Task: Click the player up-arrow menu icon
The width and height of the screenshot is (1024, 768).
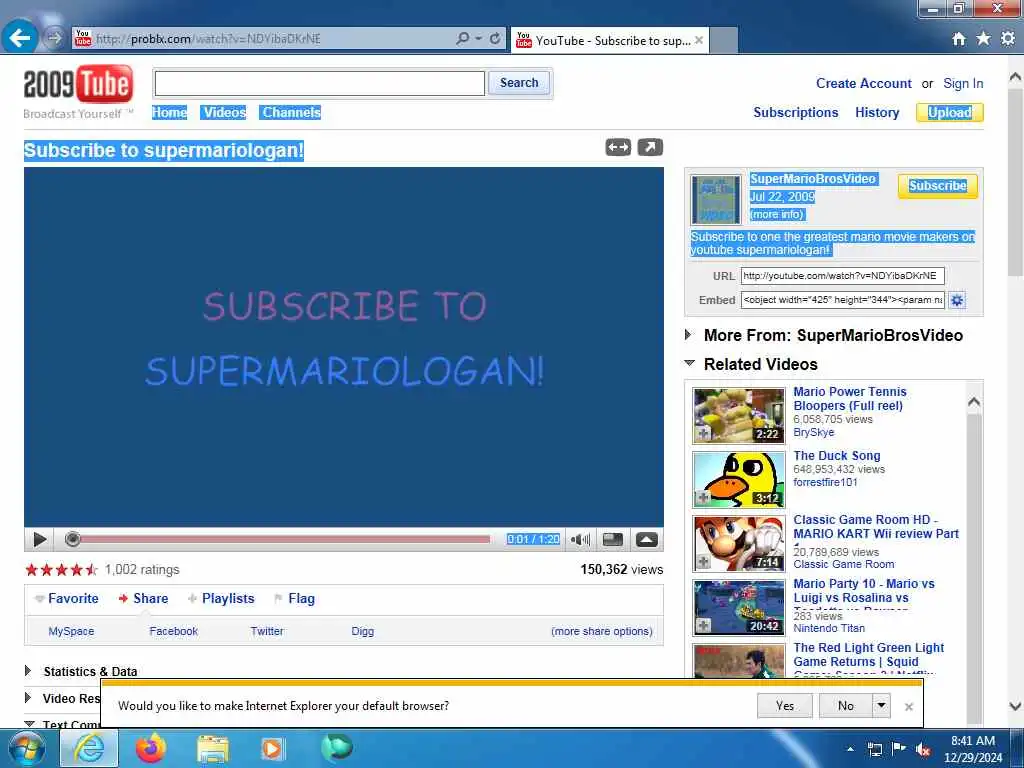Action: [x=647, y=539]
